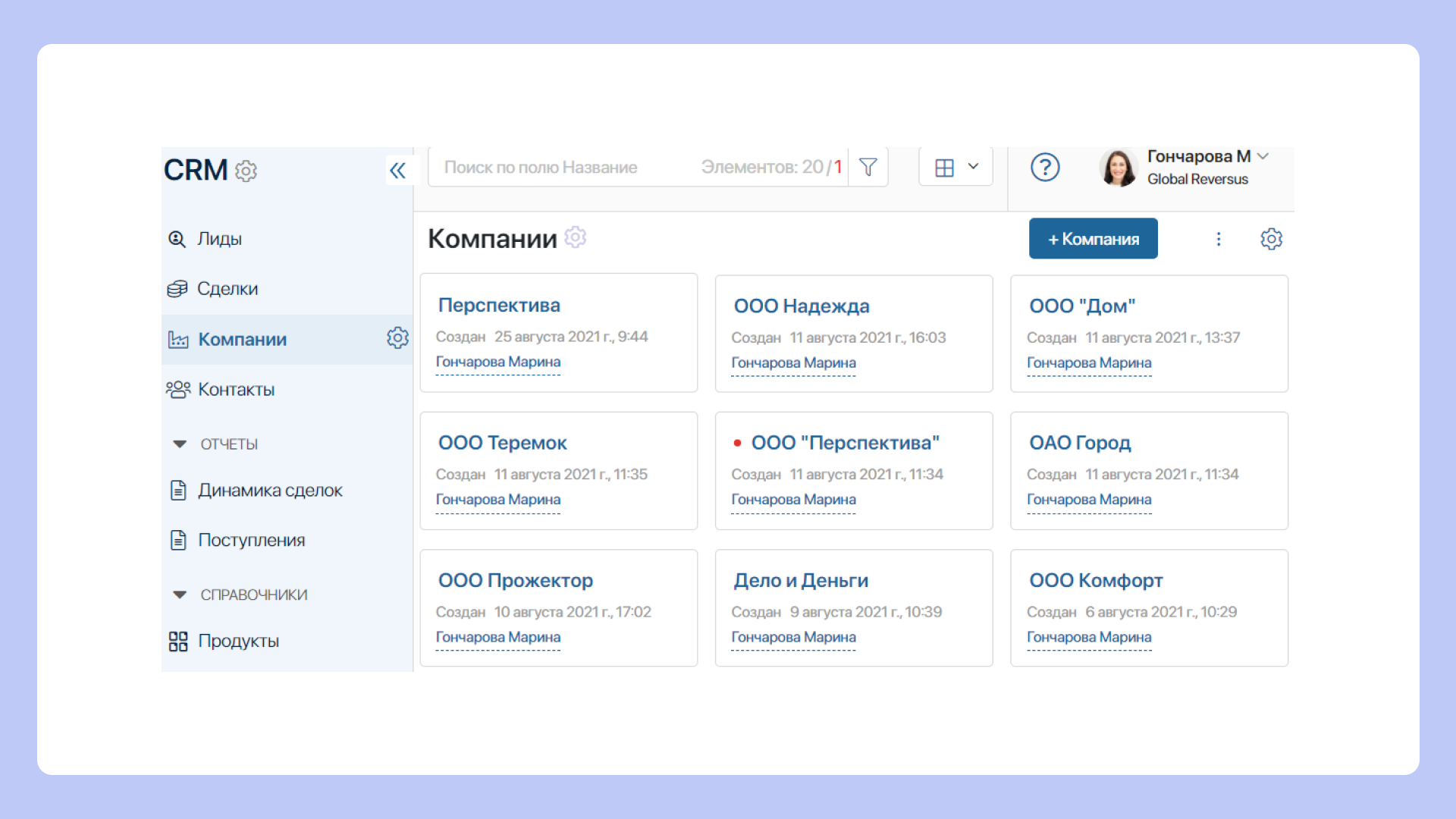Screen dimensions: 1456x819
Task: Collapse the ОТЧЕТЫ section
Action: coord(180,444)
